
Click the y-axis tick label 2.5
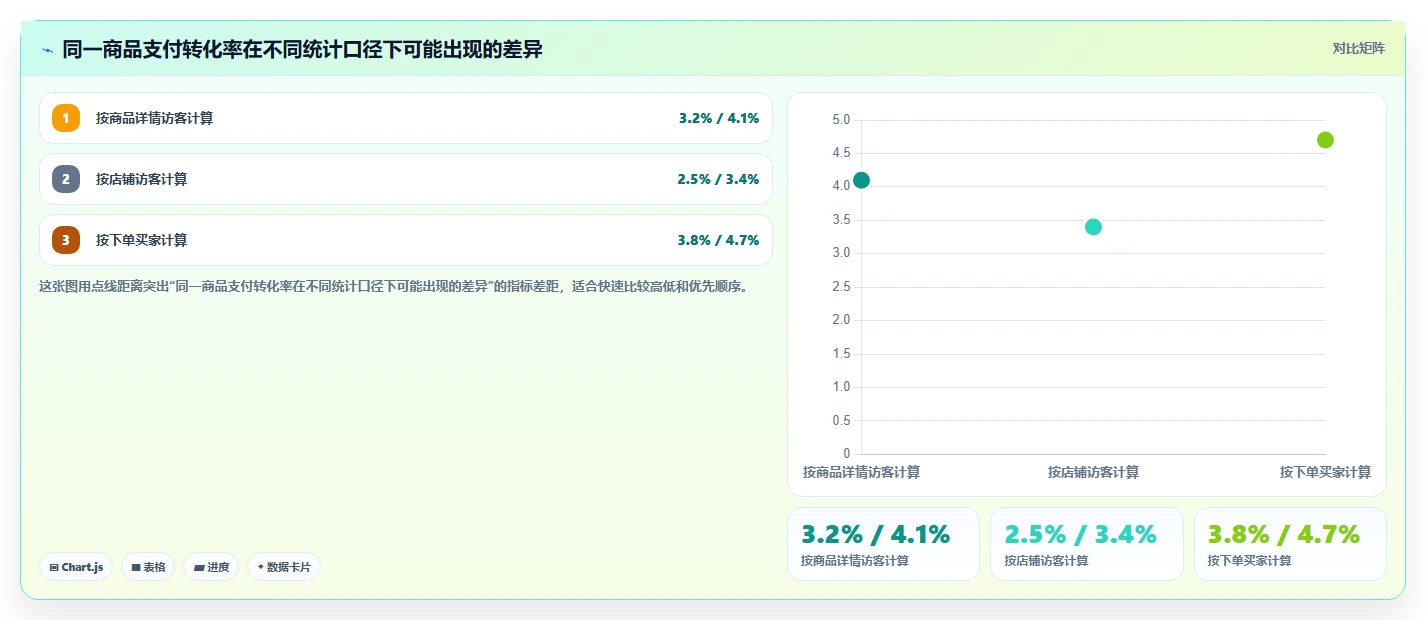(841, 287)
